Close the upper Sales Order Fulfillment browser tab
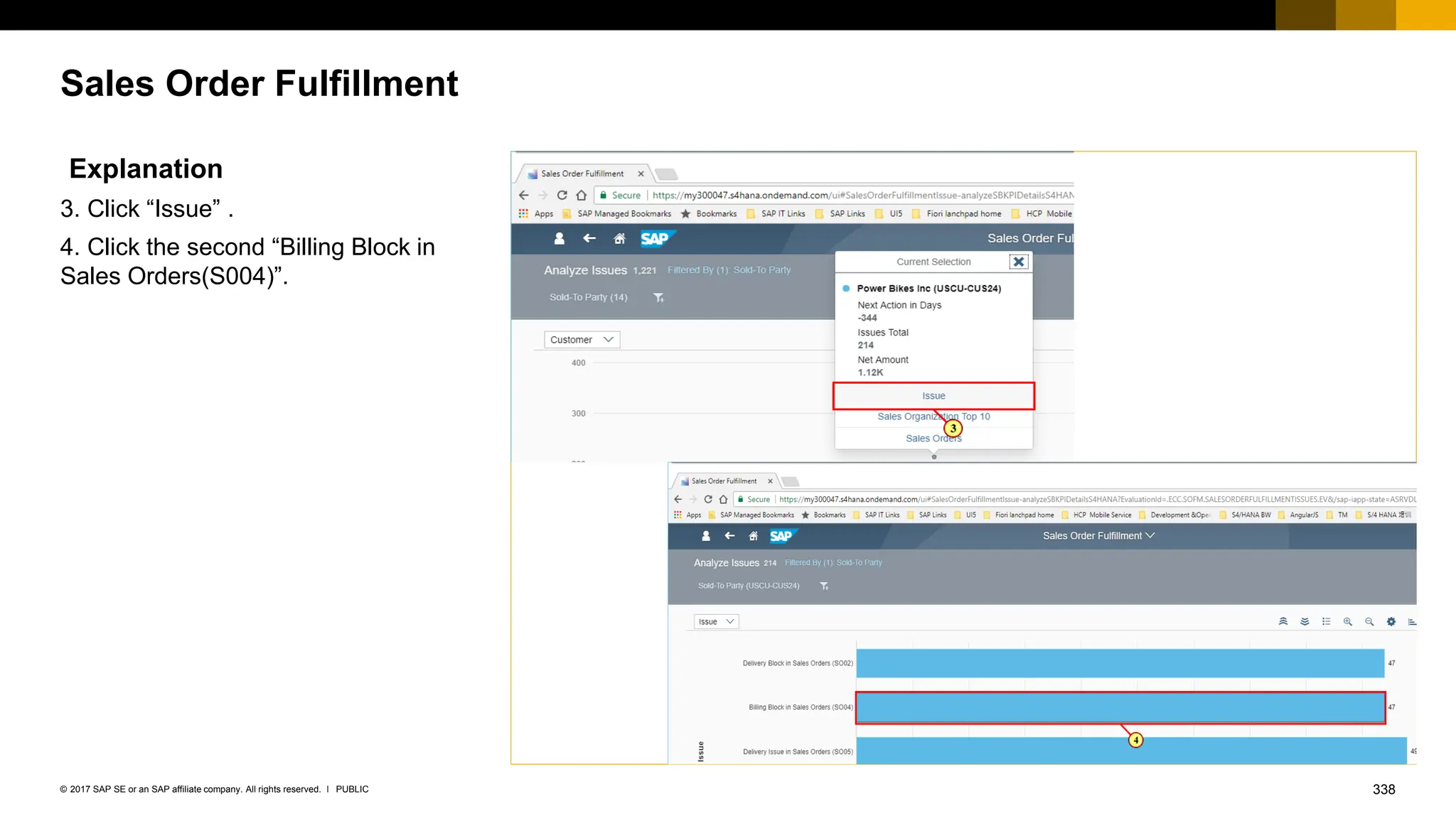 641,173
